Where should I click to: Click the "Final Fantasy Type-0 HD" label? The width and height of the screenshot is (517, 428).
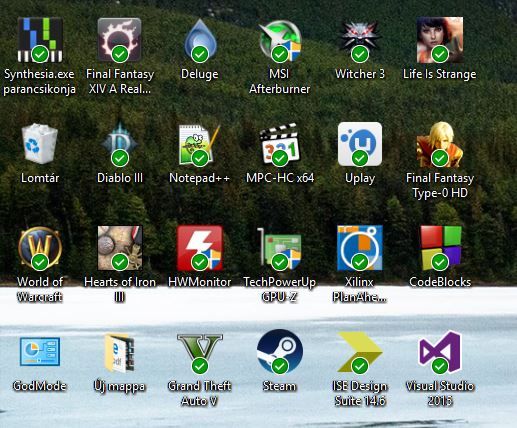(x=440, y=186)
